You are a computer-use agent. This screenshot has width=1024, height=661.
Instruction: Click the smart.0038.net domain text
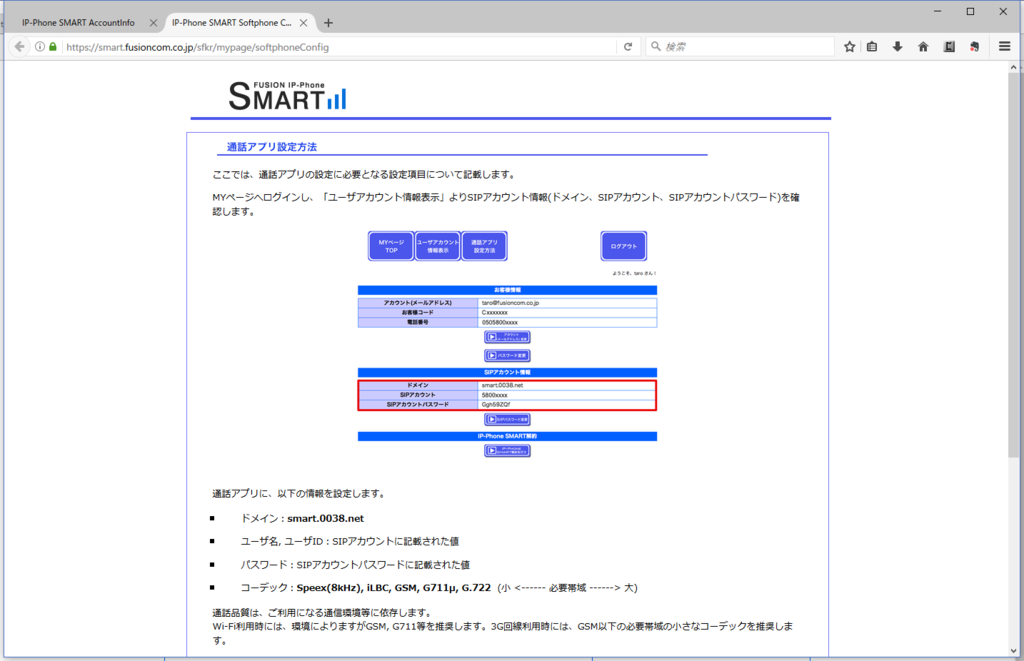point(325,519)
